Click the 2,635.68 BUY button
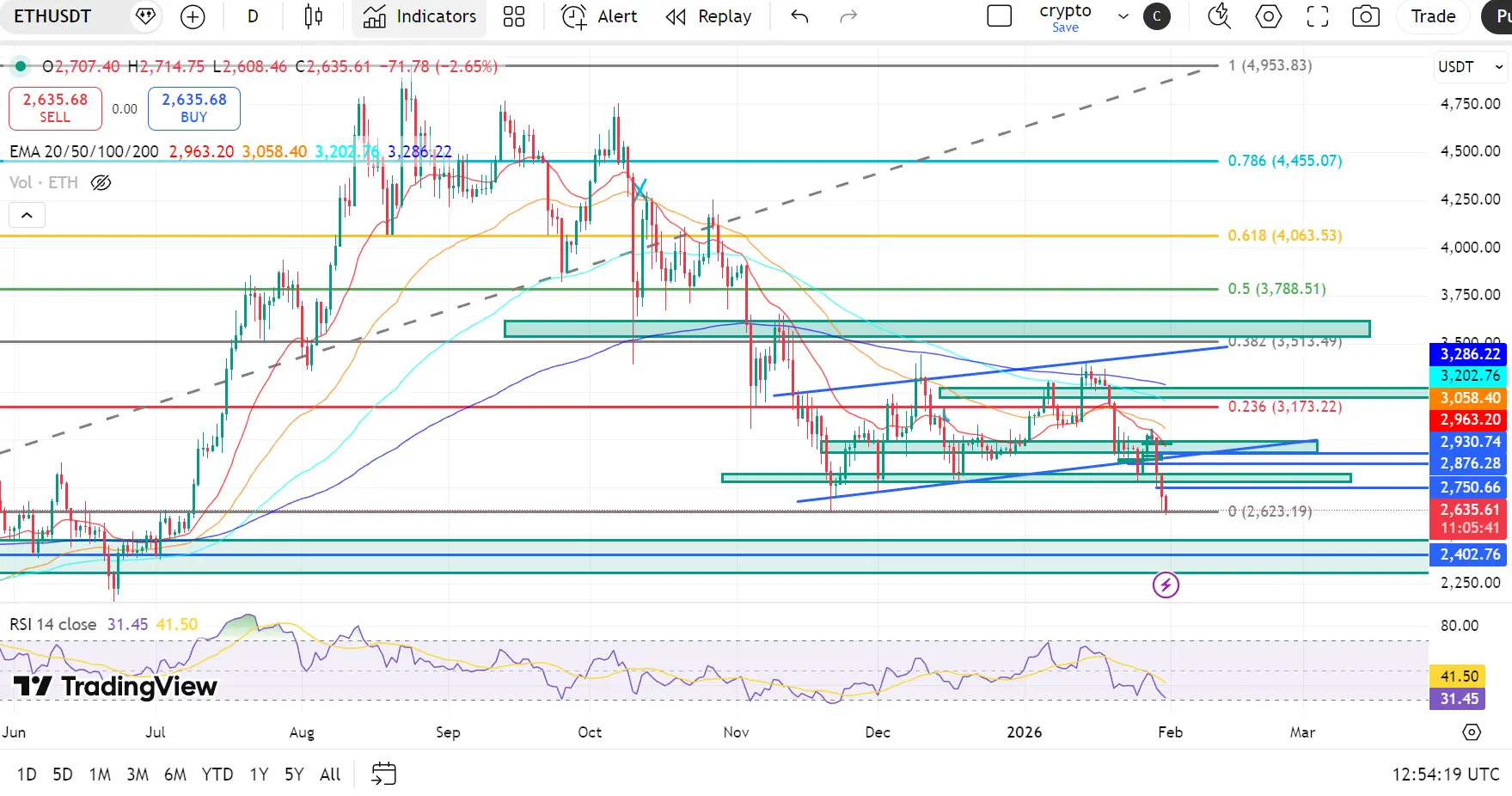The height and width of the screenshot is (796, 1512). [194, 108]
